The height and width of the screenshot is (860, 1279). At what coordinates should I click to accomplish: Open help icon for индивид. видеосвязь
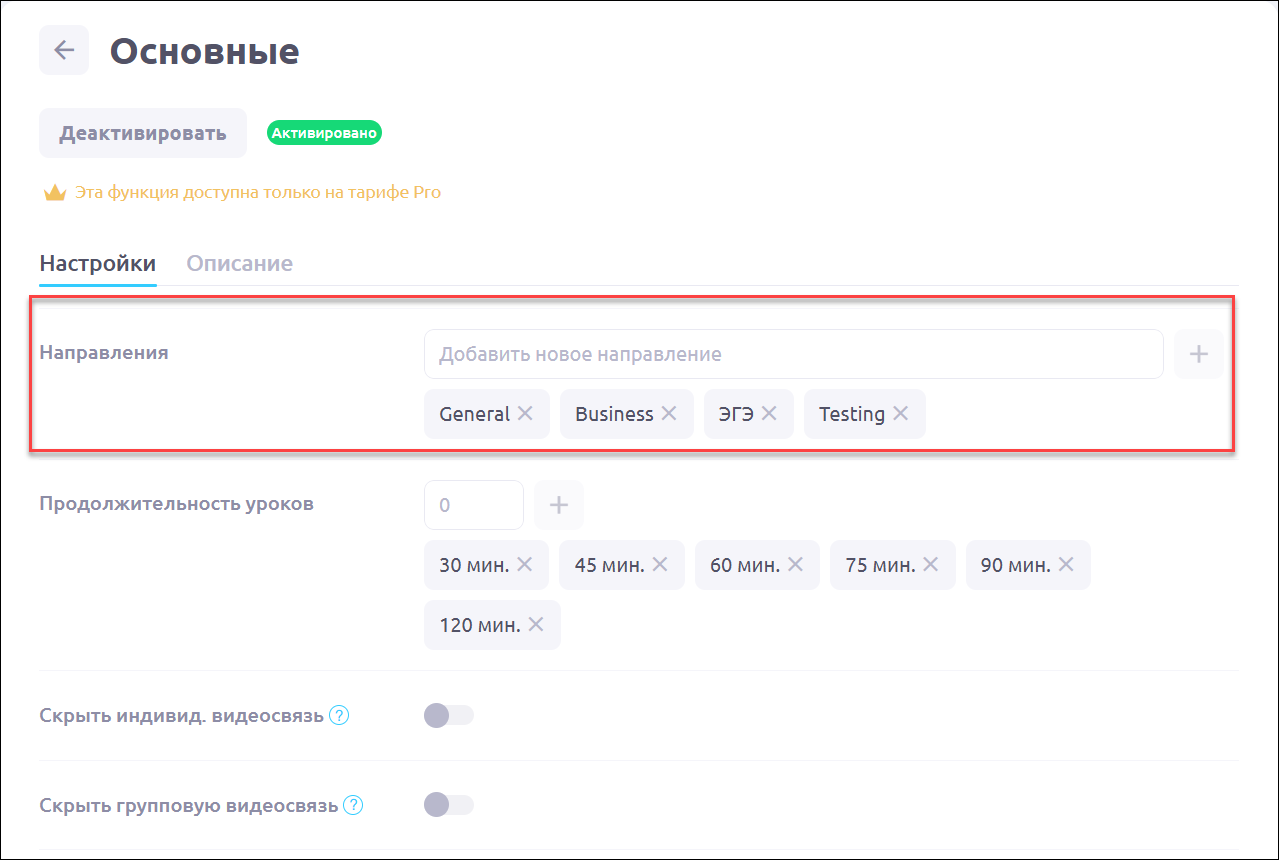point(339,716)
